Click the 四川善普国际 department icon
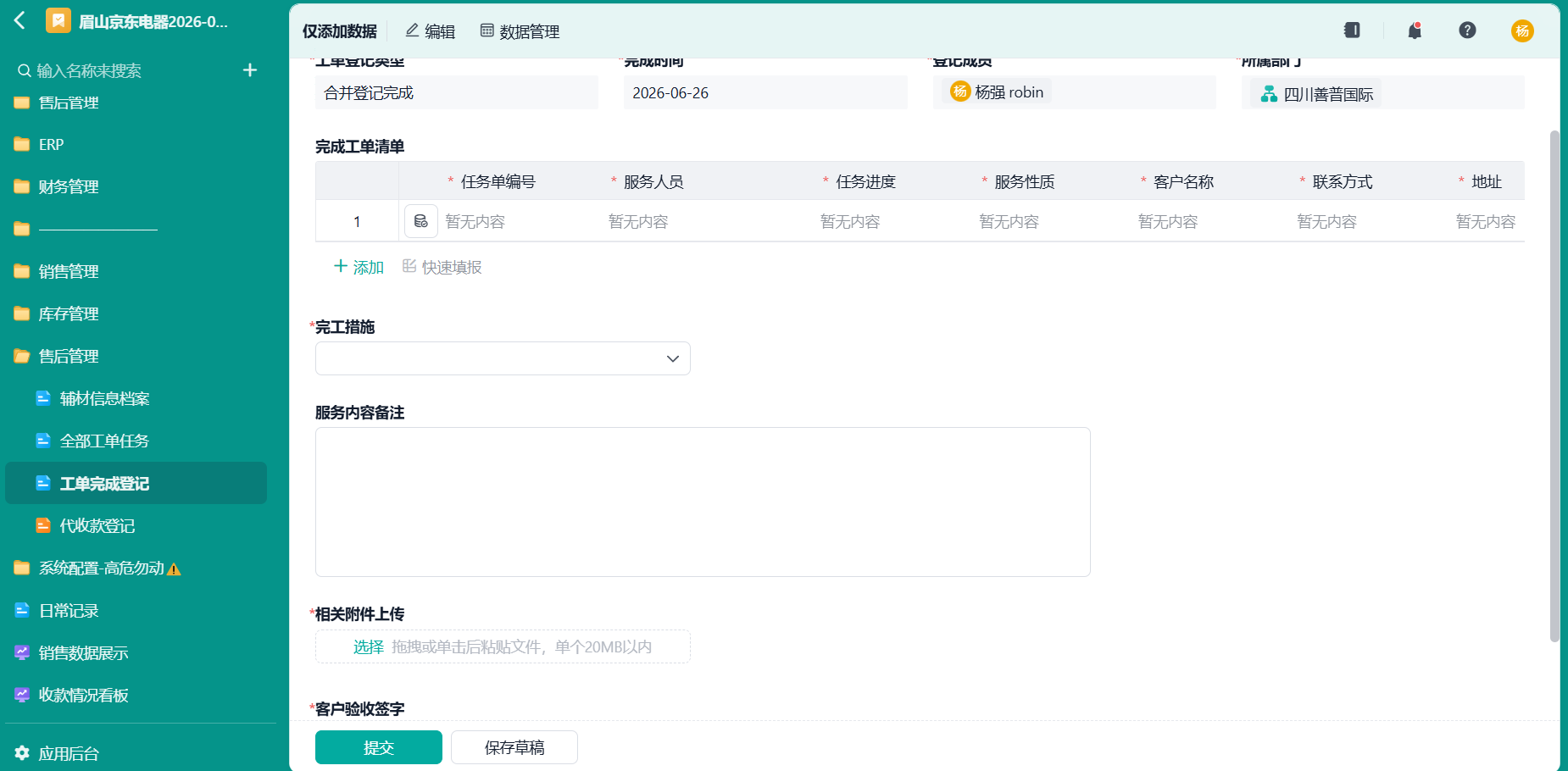Image resolution: width=1568 pixels, height=771 pixels. tap(1269, 94)
